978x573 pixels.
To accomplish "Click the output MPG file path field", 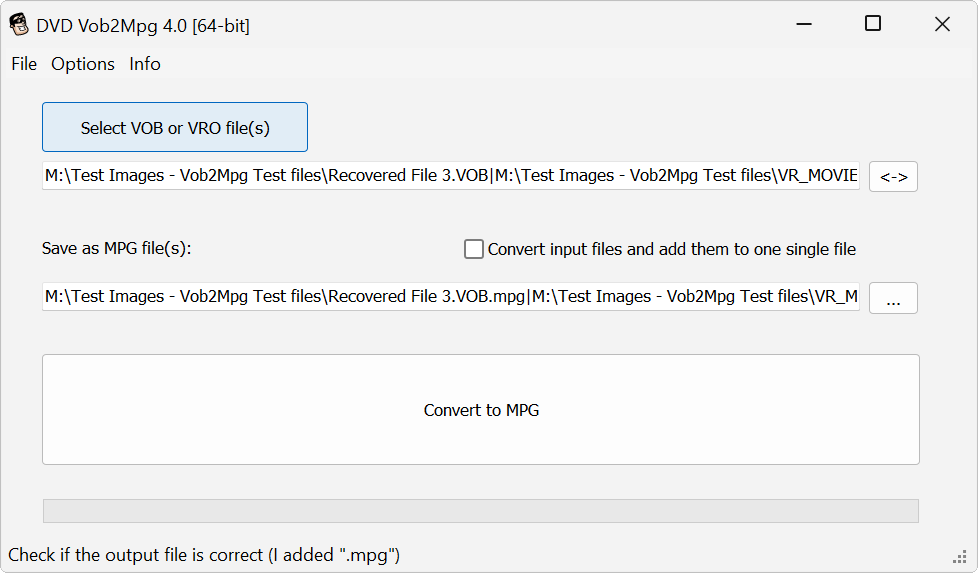I will coord(450,297).
